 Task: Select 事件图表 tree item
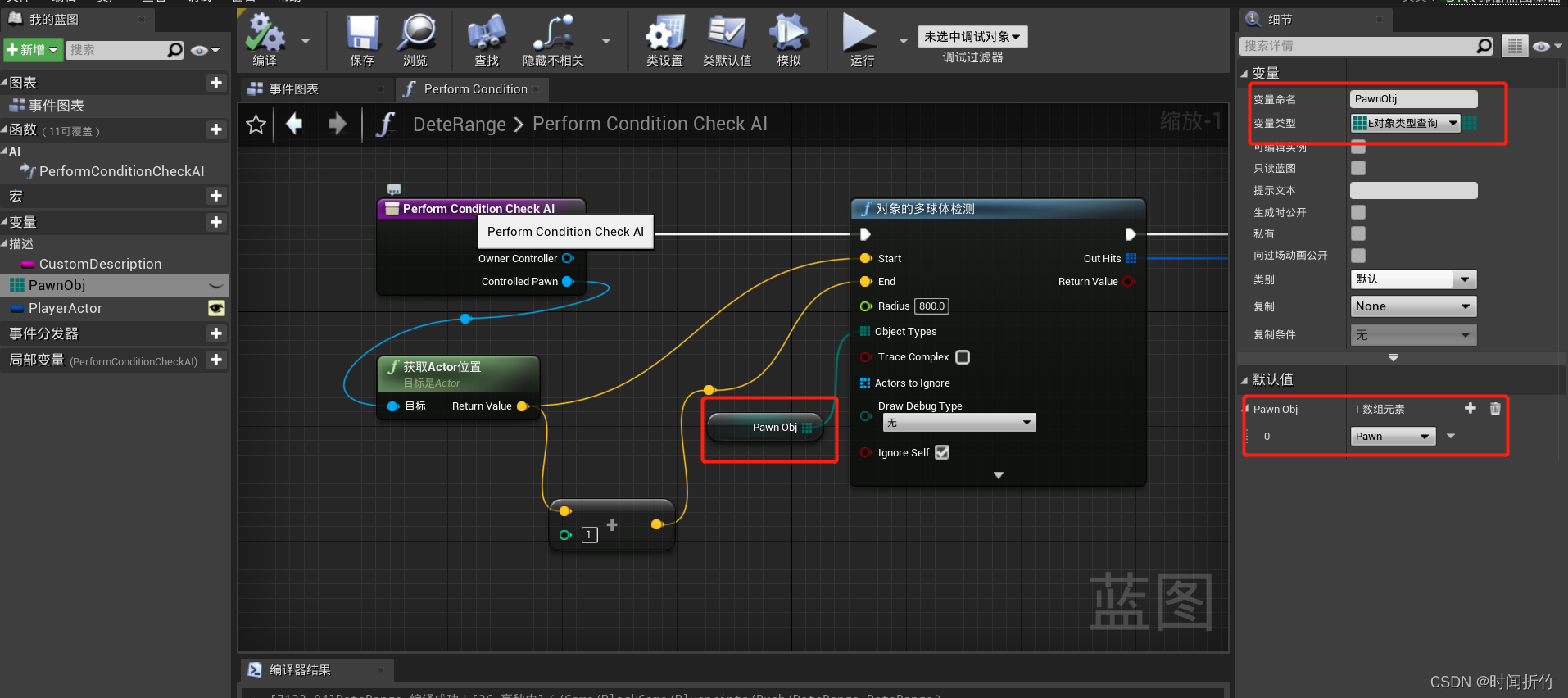[x=57, y=106]
